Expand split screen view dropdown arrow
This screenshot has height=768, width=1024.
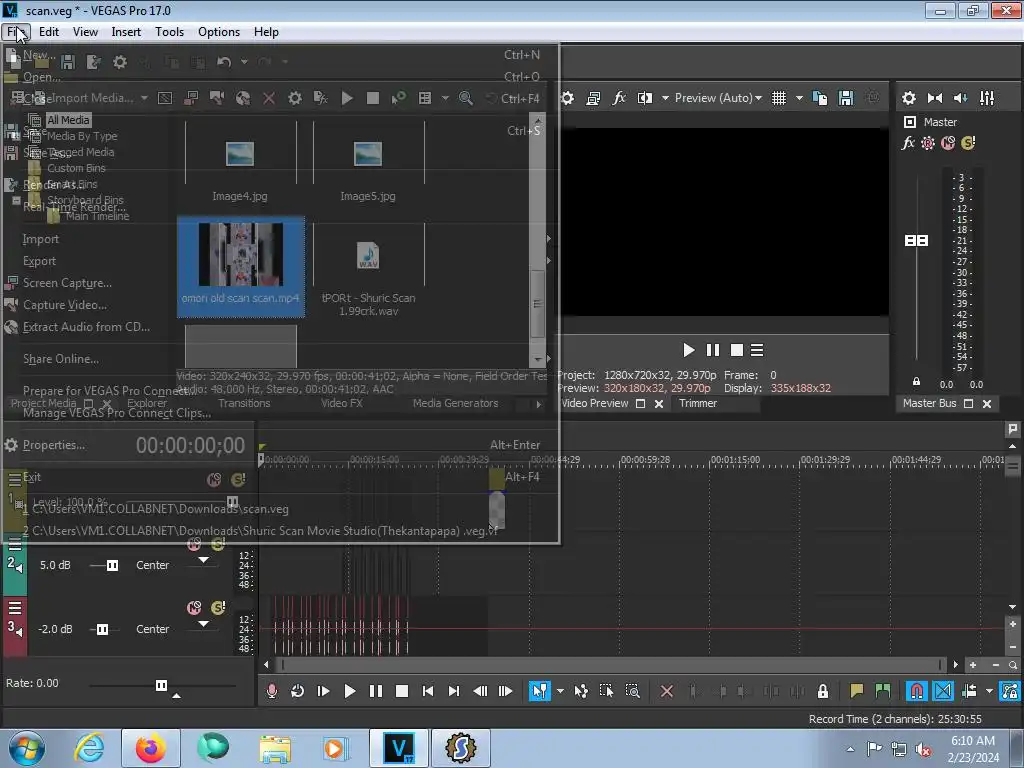tap(665, 98)
